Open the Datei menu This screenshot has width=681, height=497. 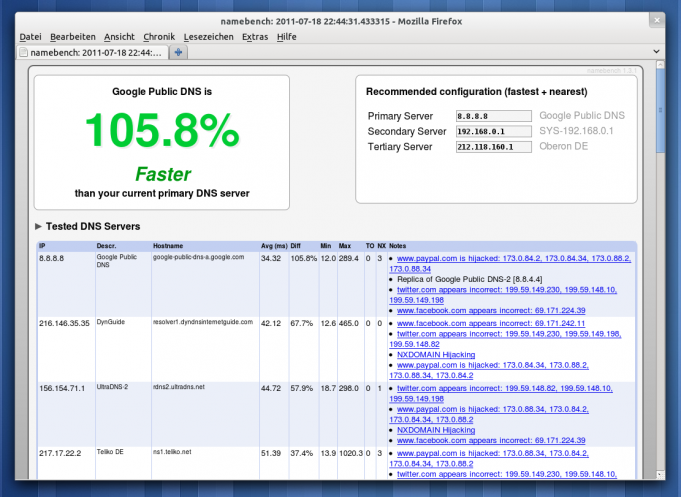30,36
